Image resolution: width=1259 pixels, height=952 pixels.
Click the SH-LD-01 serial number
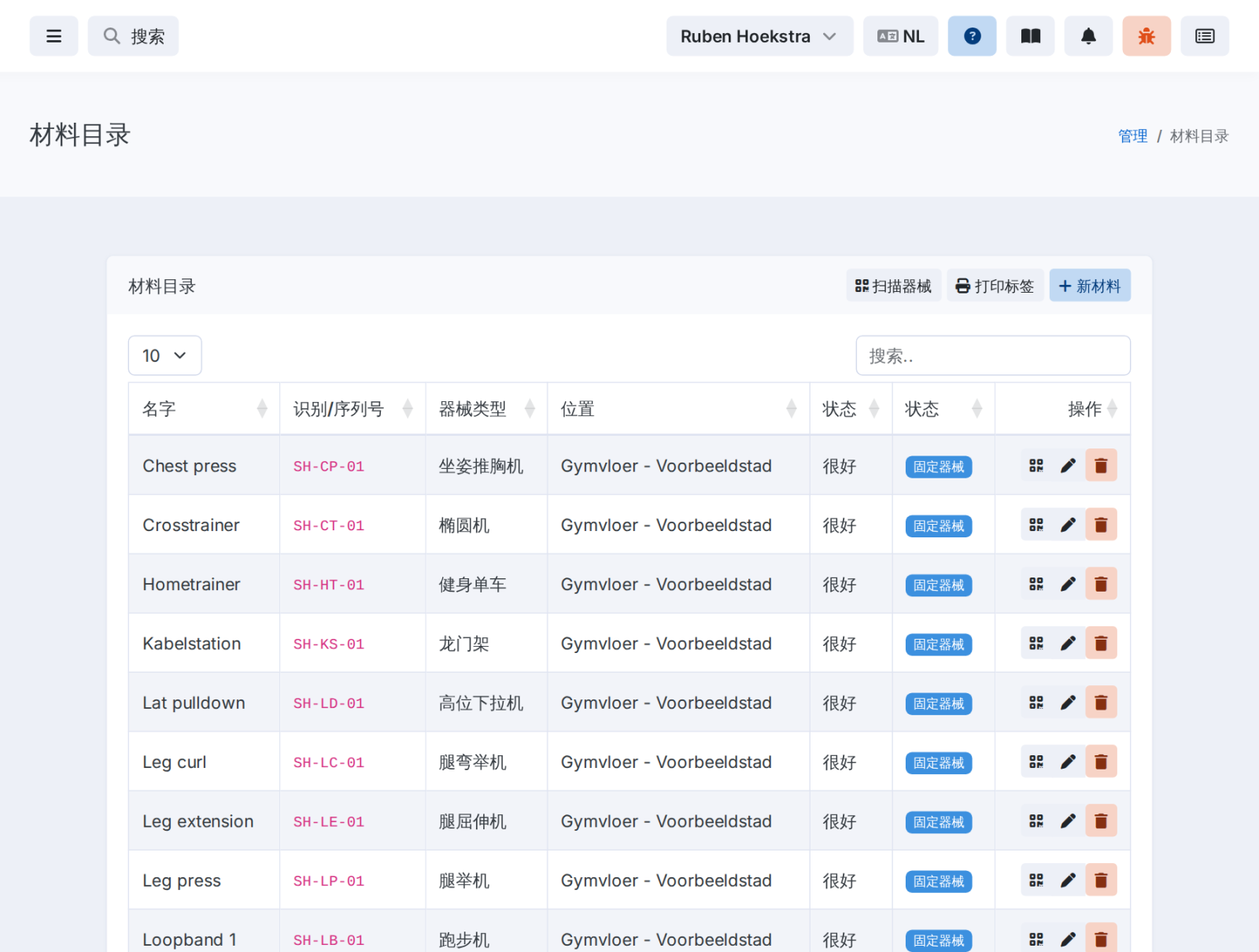click(329, 703)
